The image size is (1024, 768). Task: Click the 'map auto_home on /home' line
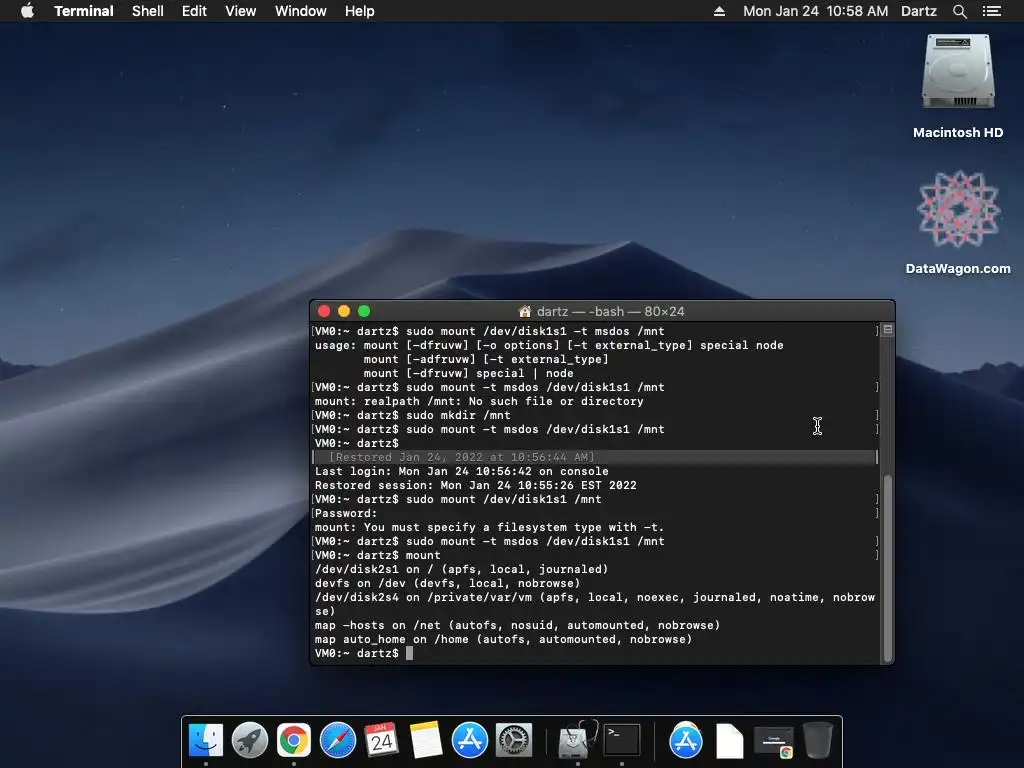coord(504,639)
